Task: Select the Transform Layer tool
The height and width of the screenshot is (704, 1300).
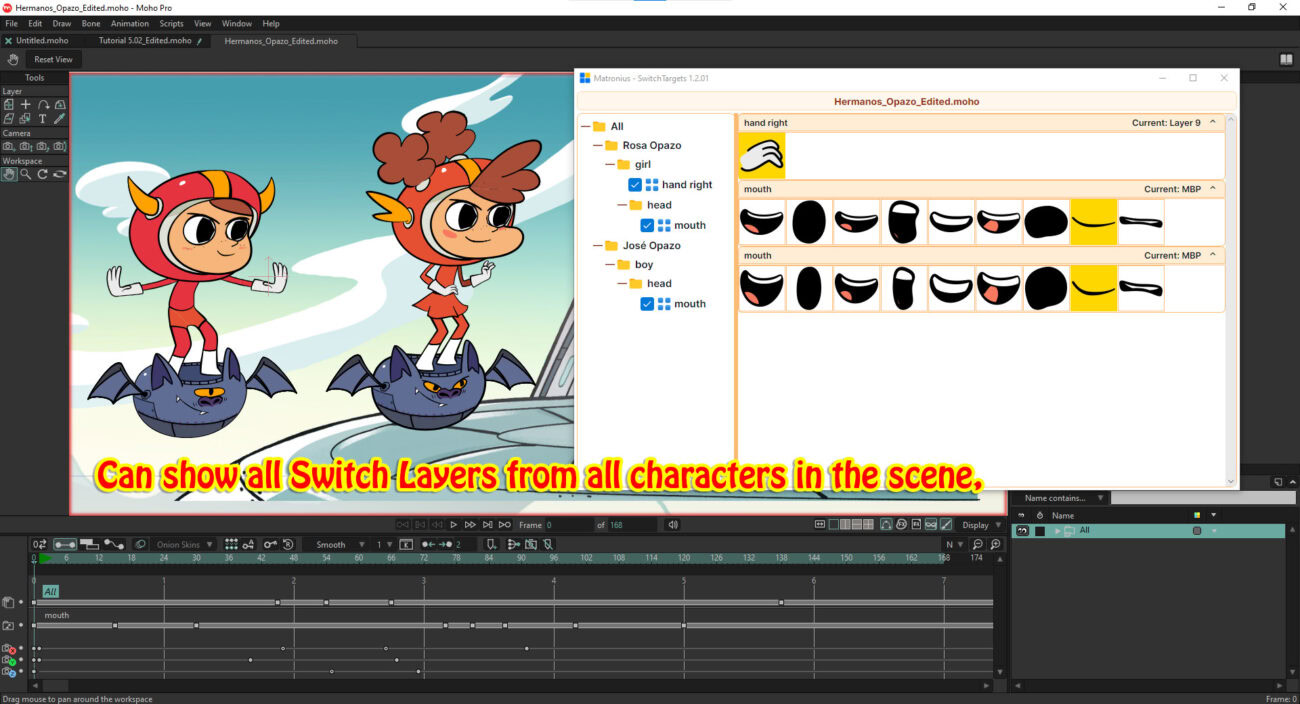Action: (8, 104)
